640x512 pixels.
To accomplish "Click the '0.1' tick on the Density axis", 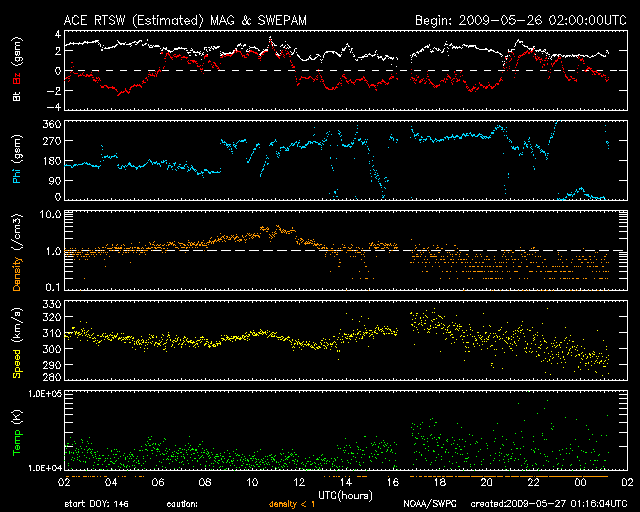I will (x=53, y=287).
